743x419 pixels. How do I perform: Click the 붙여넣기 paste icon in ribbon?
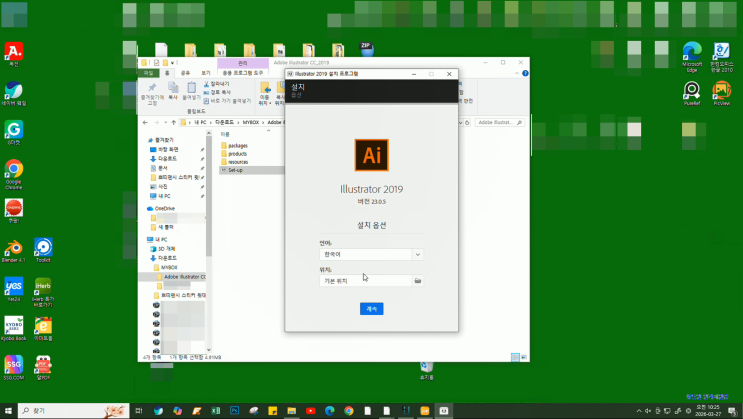click(191, 91)
